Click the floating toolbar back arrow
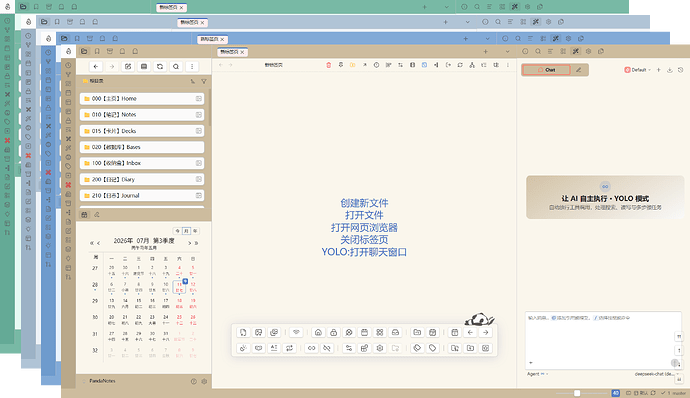 pos(470,332)
